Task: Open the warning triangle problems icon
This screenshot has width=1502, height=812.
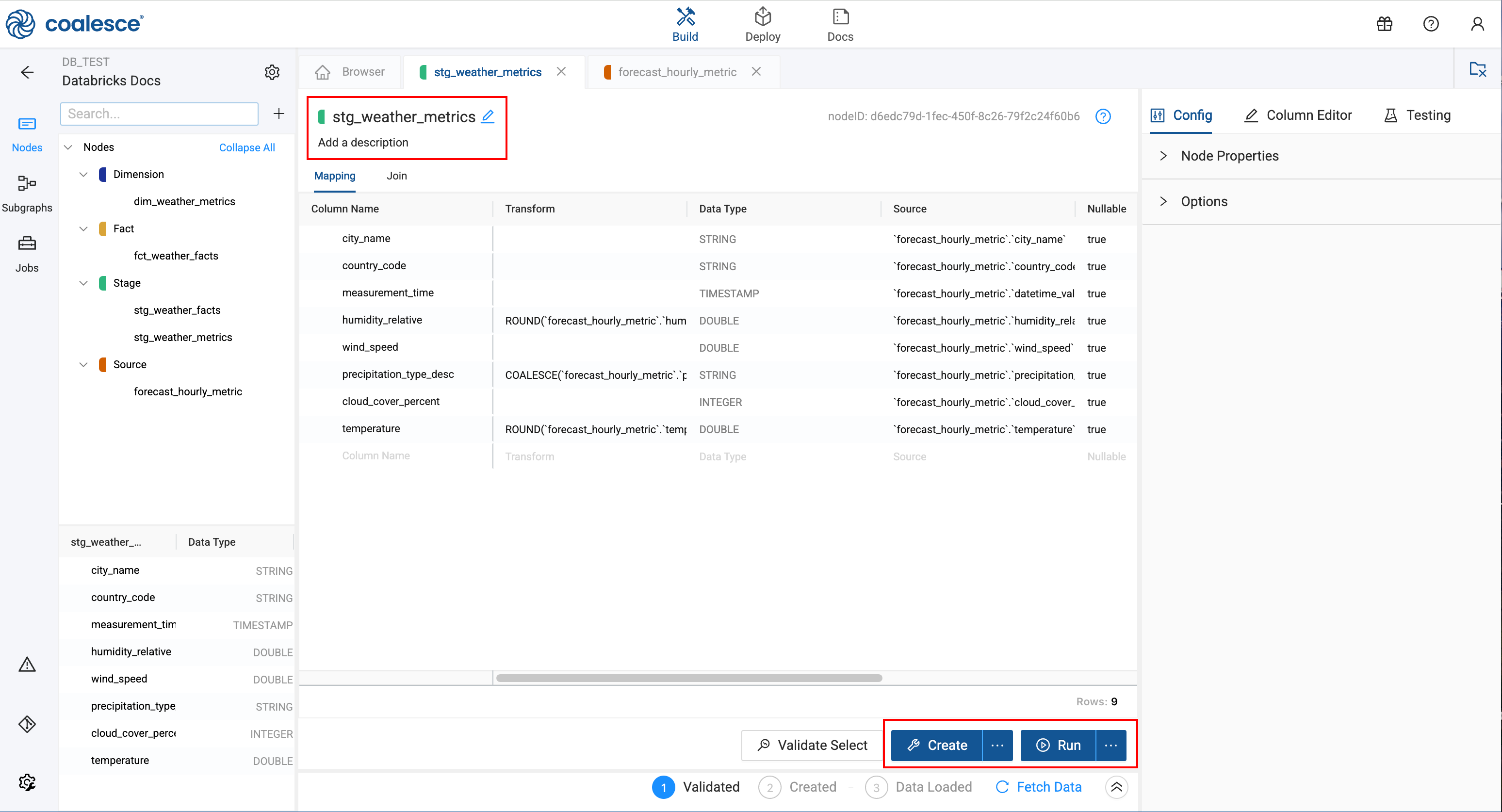Action: pyautogui.click(x=27, y=665)
